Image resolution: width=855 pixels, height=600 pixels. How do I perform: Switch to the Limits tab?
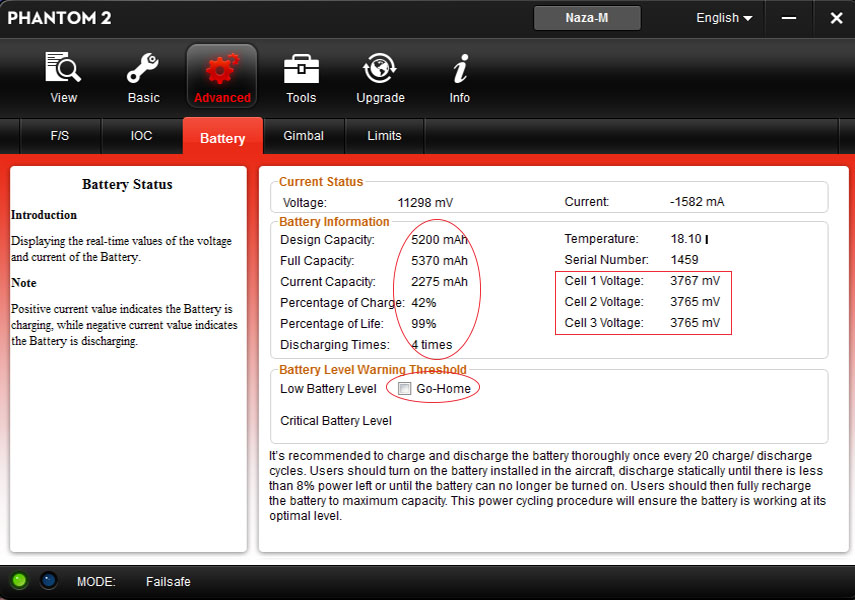pos(384,136)
